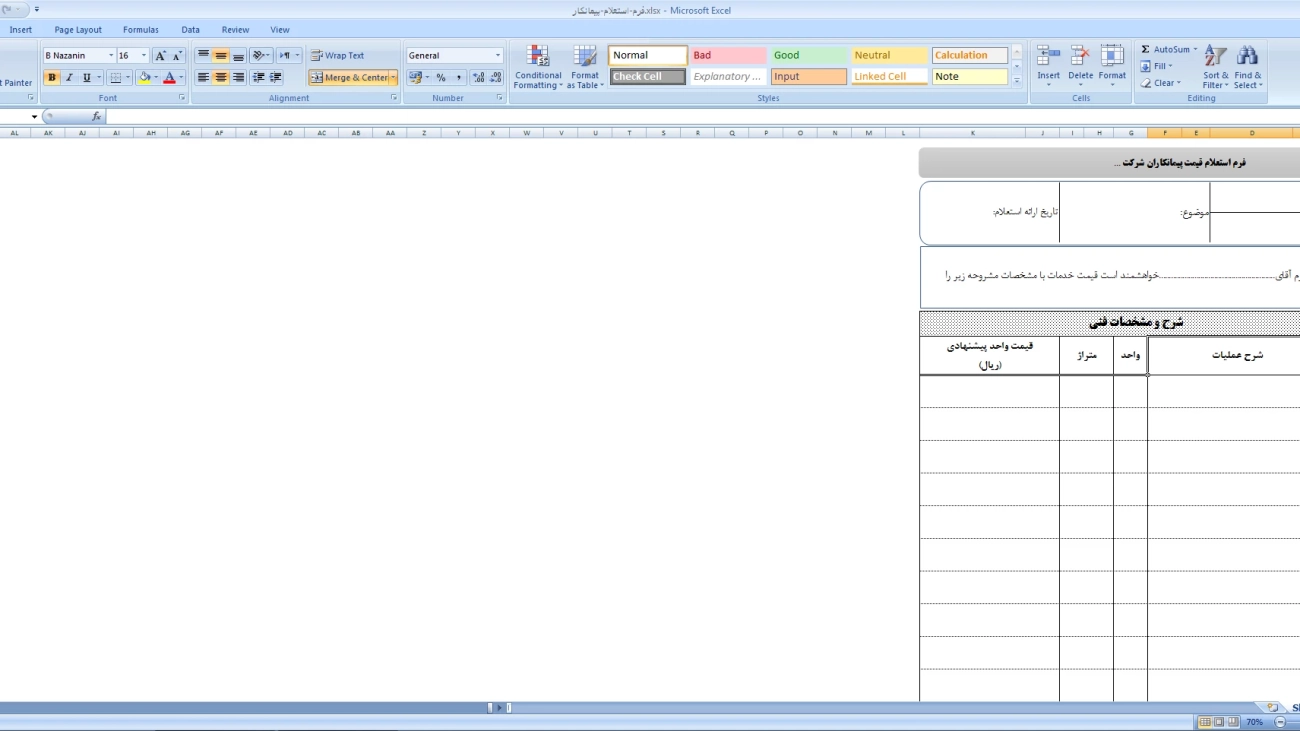Screen dimensions: 1300x731
Task: Open Font dialog launcher
Action: coord(182,98)
